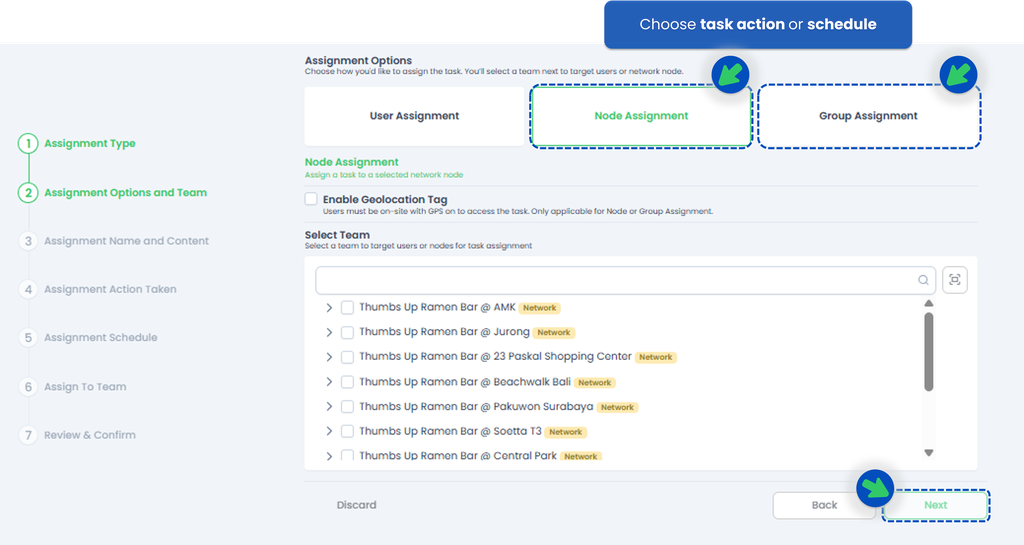Tick the Thumbs Up Ramen Bar @ Jurong checkbox

(x=347, y=333)
